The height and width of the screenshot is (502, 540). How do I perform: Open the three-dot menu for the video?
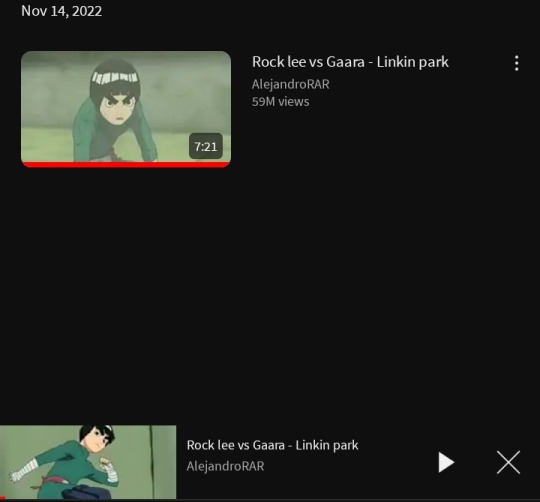[x=516, y=63]
